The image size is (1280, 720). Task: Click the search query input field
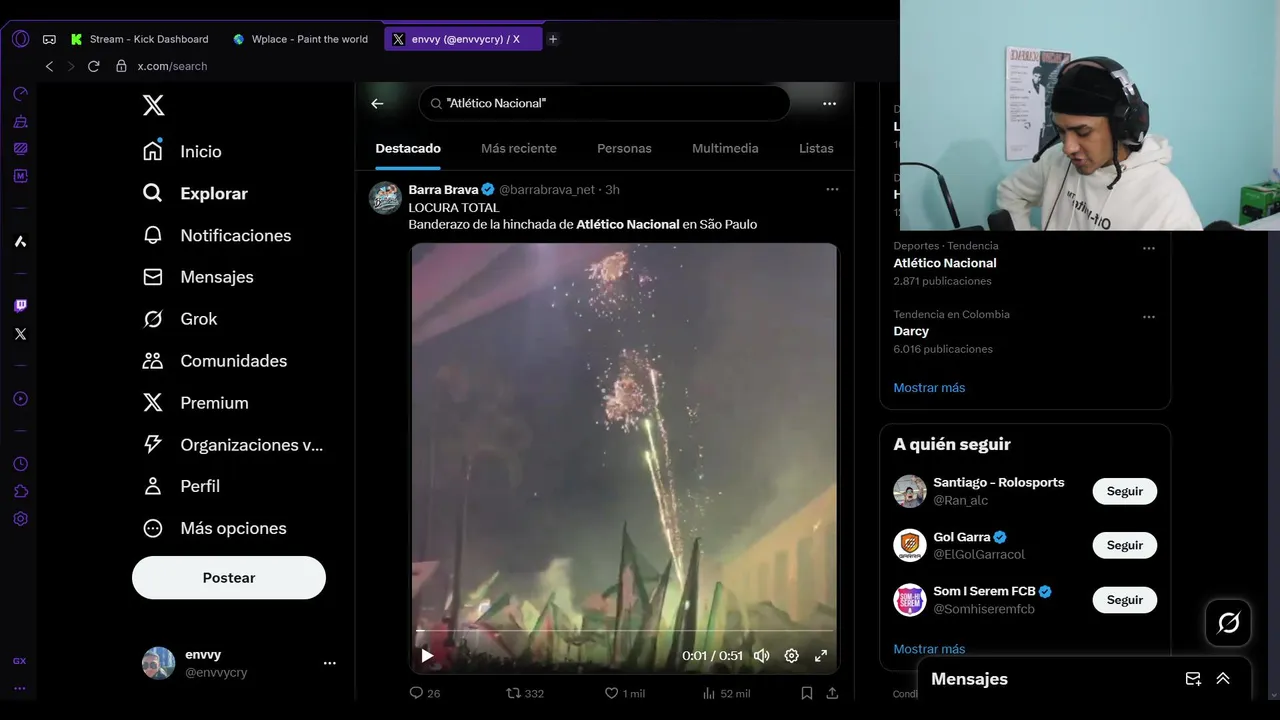[605, 103]
